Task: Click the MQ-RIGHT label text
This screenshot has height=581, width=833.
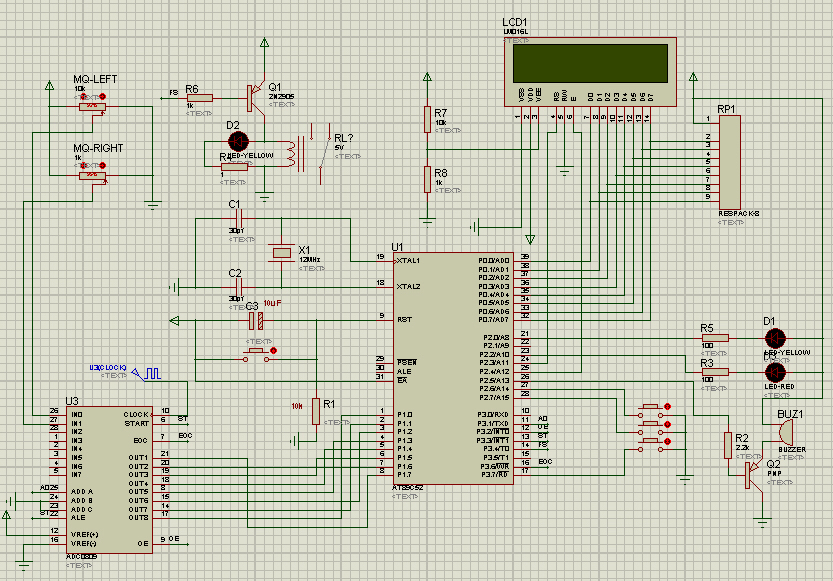Action: pos(98,148)
